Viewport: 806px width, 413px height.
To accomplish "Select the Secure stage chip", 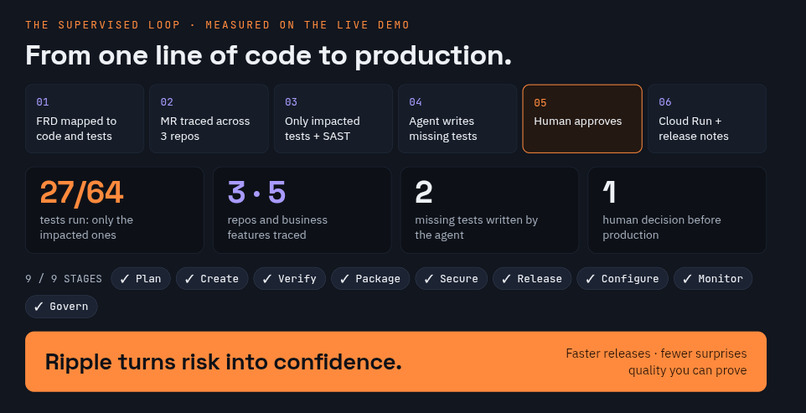I will (x=451, y=279).
